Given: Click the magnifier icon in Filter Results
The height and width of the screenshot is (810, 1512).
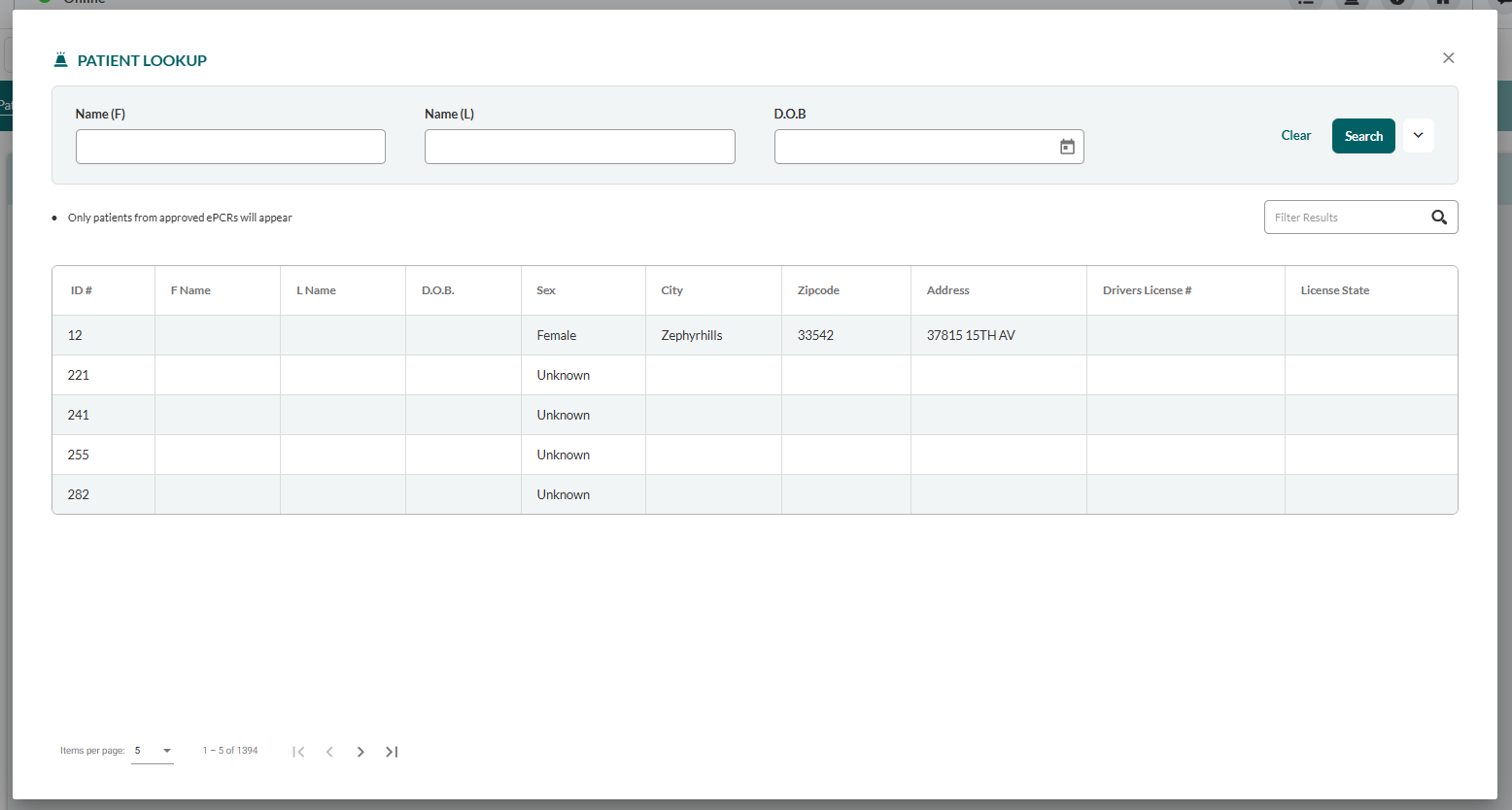Looking at the screenshot, I should click(1439, 218).
